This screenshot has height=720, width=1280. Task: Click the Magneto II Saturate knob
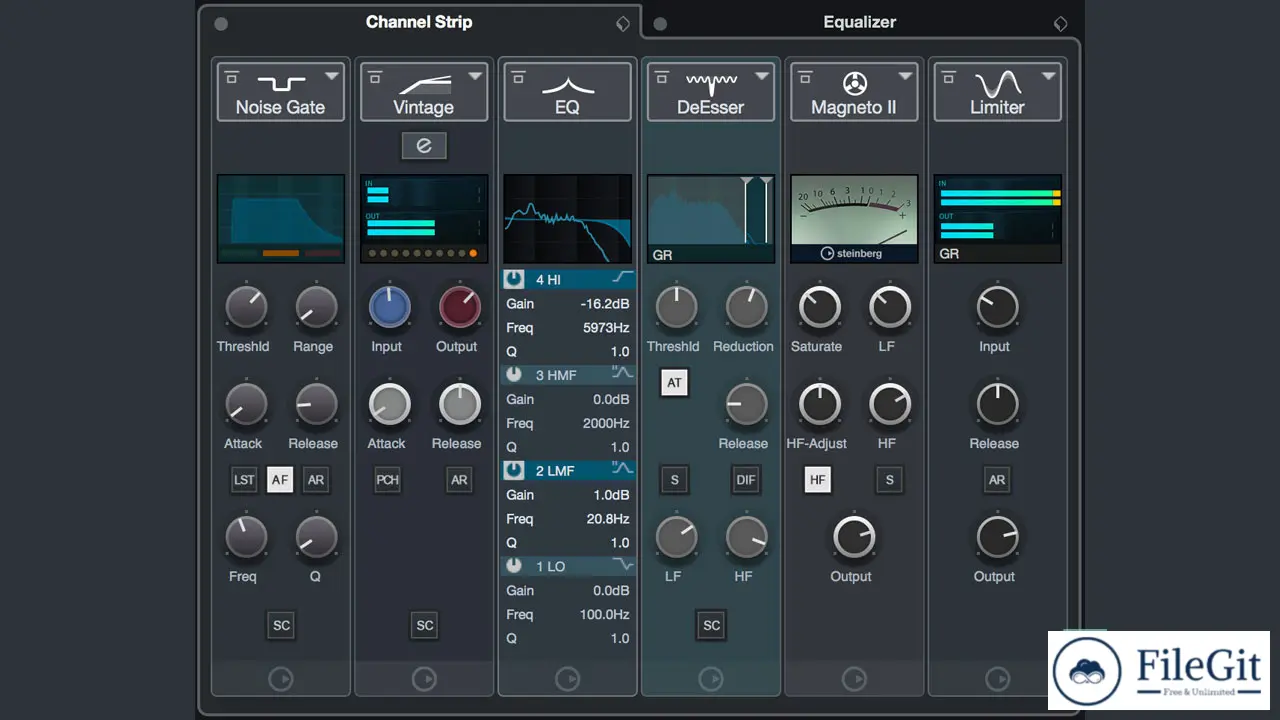[819, 308]
